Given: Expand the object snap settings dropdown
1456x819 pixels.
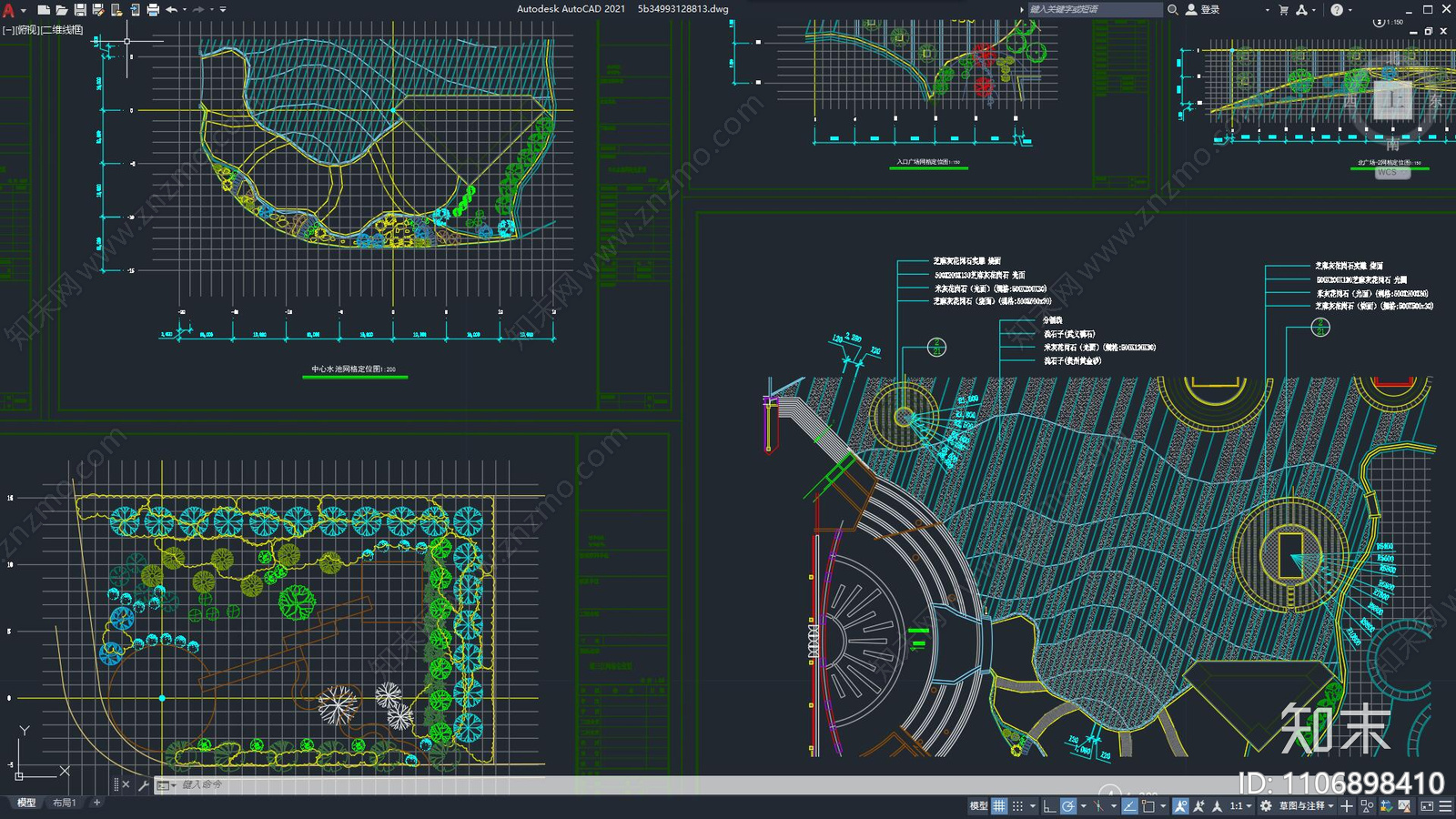Looking at the screenshot, I should point(1163,806).
